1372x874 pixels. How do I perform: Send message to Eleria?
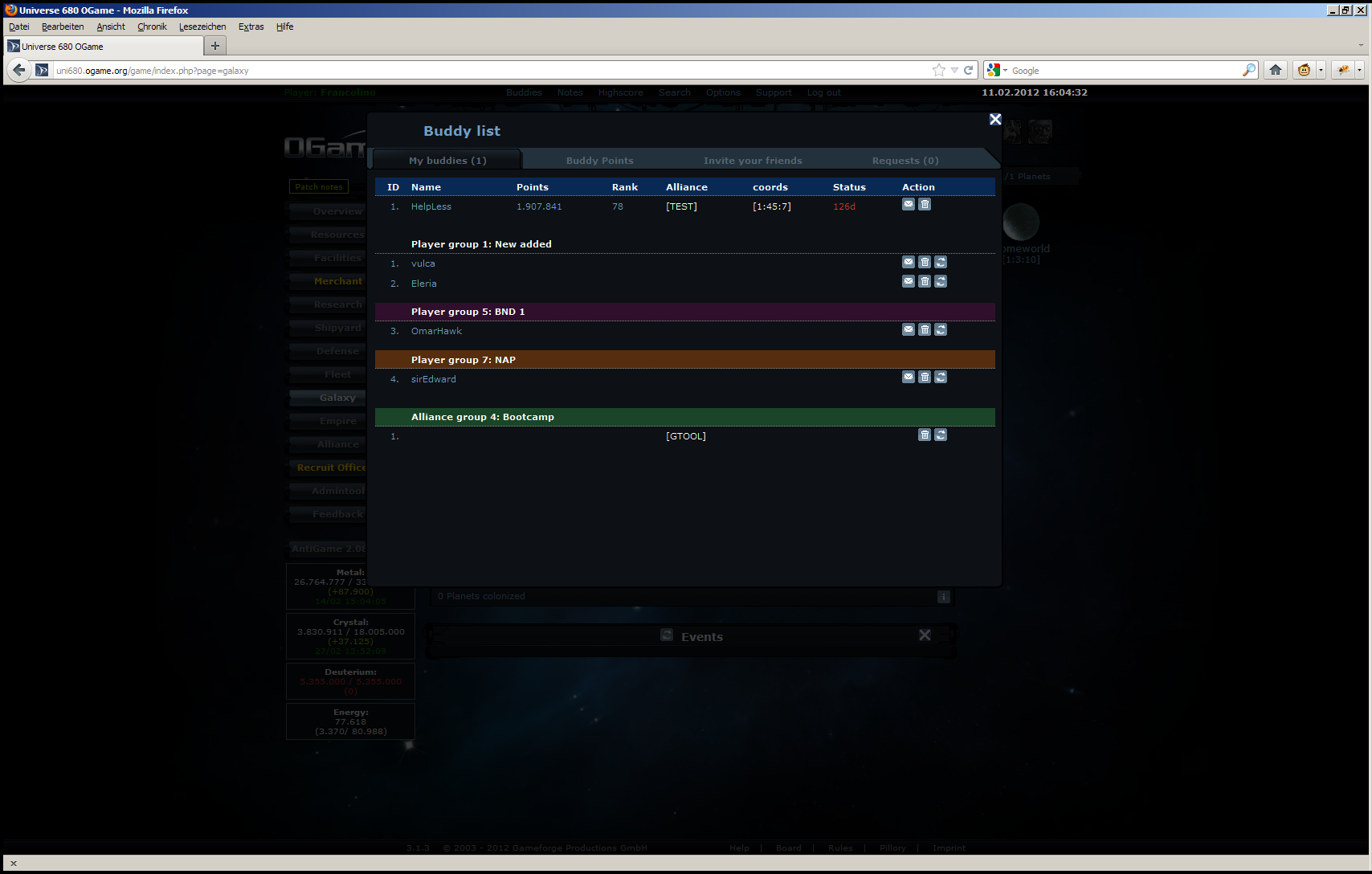click(909, 281)
